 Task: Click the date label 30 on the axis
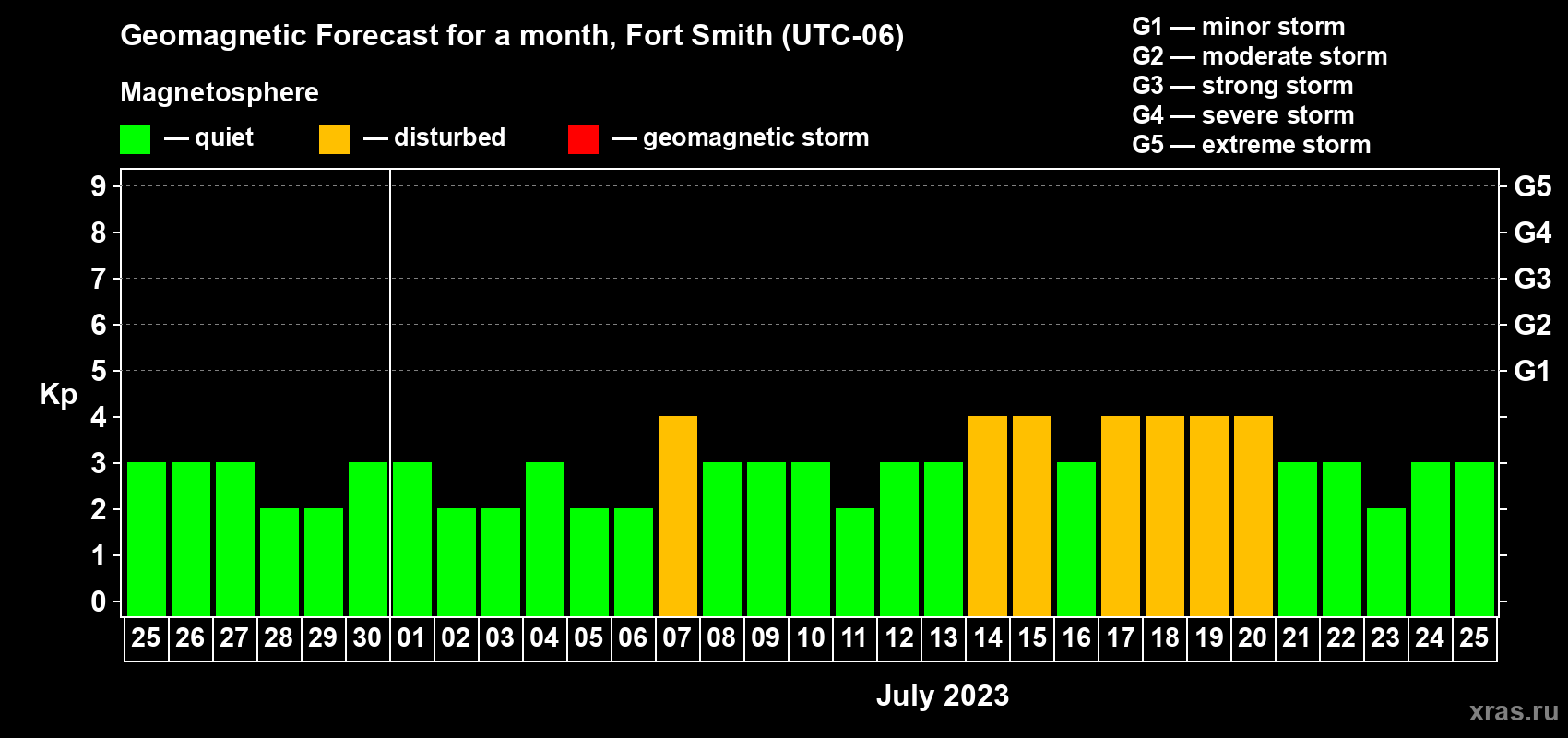(367, 638)
